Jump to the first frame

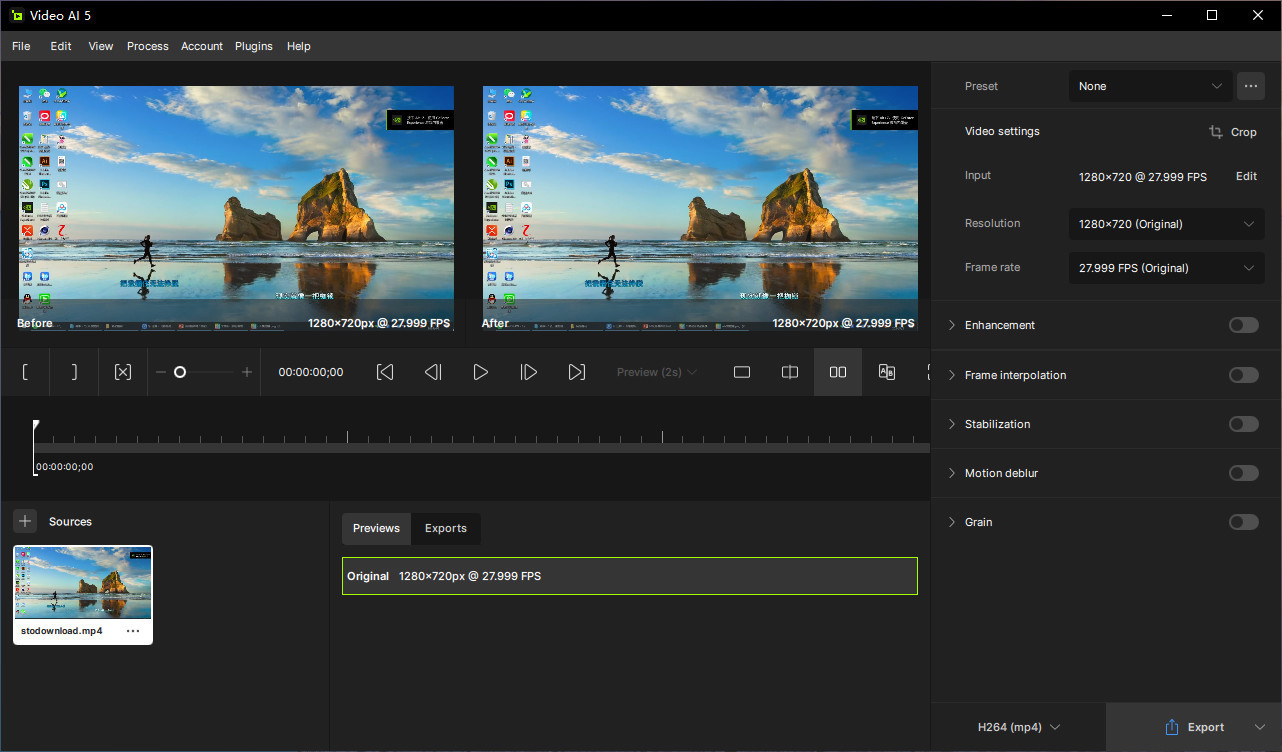pyautogui.click(x=385, y=372)
